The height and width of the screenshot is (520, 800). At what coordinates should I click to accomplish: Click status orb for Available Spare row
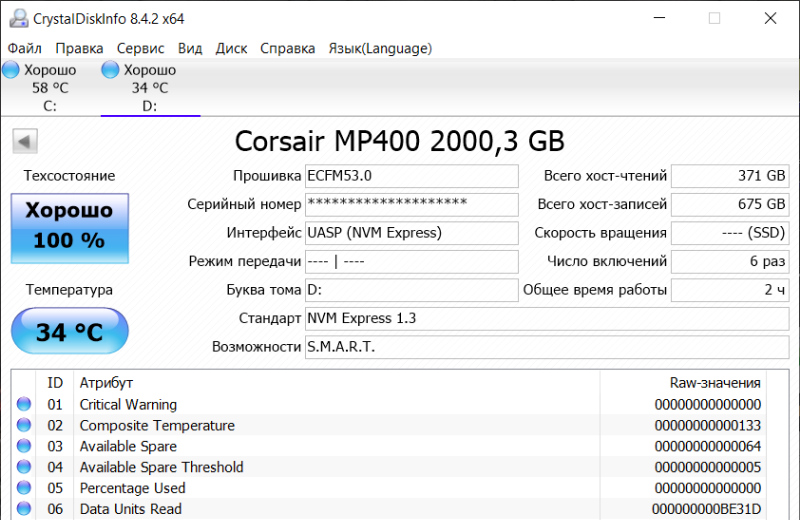(24, 446)
